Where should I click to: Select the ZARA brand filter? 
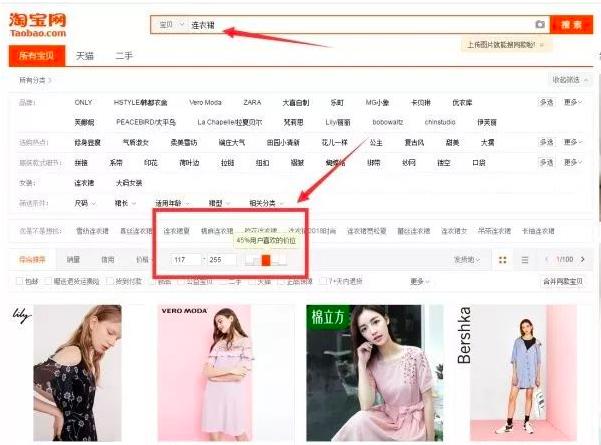pos(252,102)
